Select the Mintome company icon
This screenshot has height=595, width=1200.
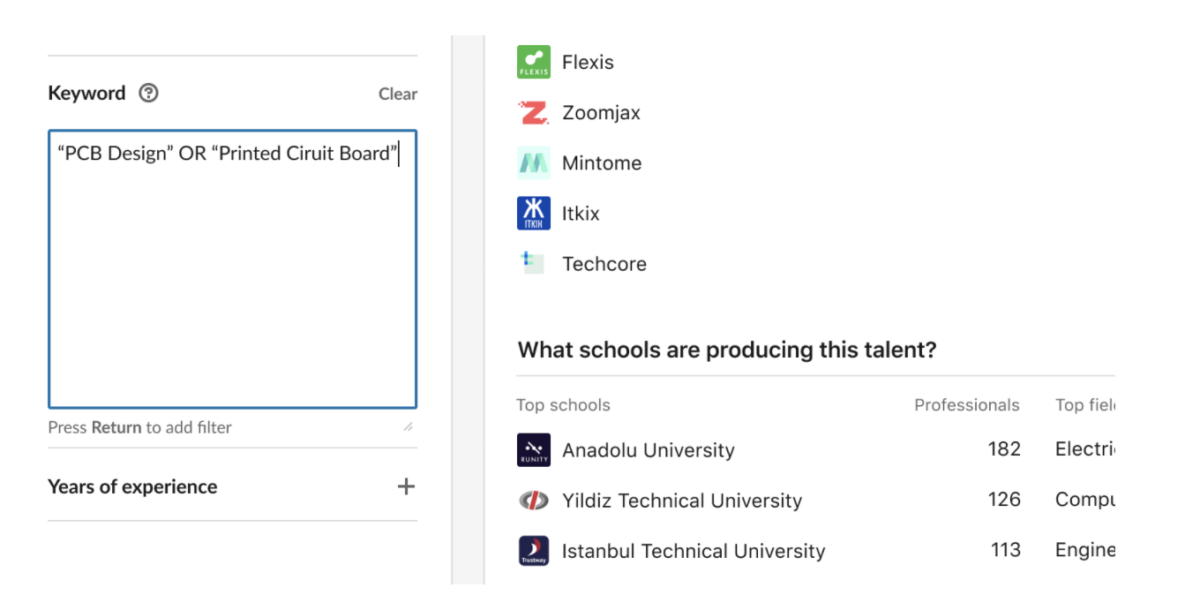pyautogui.click(x=532, y=162)
